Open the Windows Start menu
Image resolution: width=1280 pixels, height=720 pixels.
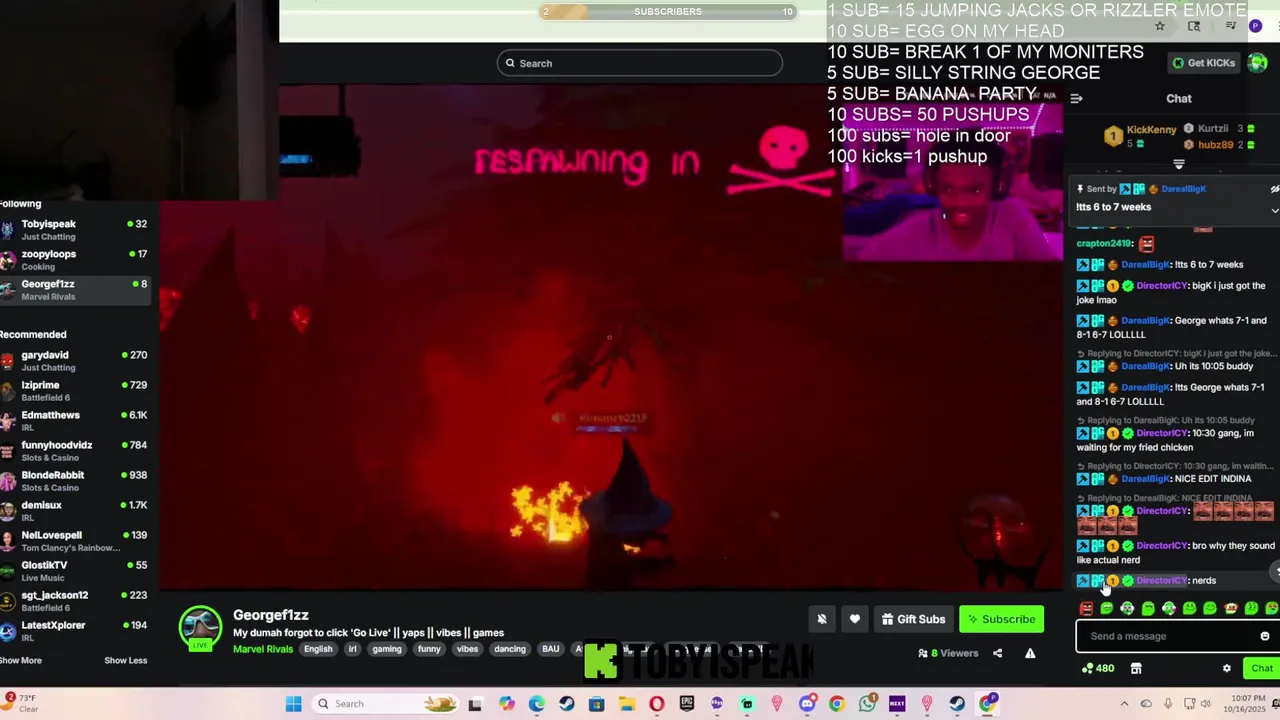tap(293, 704)
